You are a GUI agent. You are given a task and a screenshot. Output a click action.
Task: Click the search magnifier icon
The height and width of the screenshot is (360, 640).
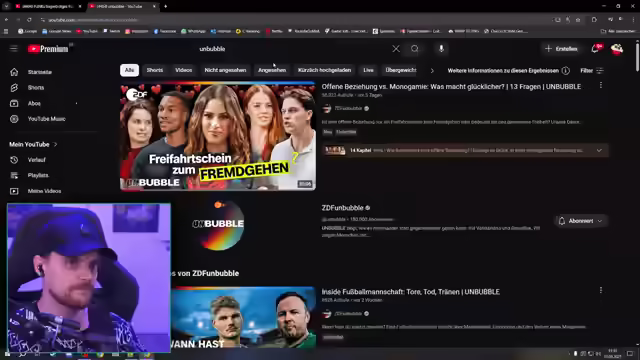[415, 49]
